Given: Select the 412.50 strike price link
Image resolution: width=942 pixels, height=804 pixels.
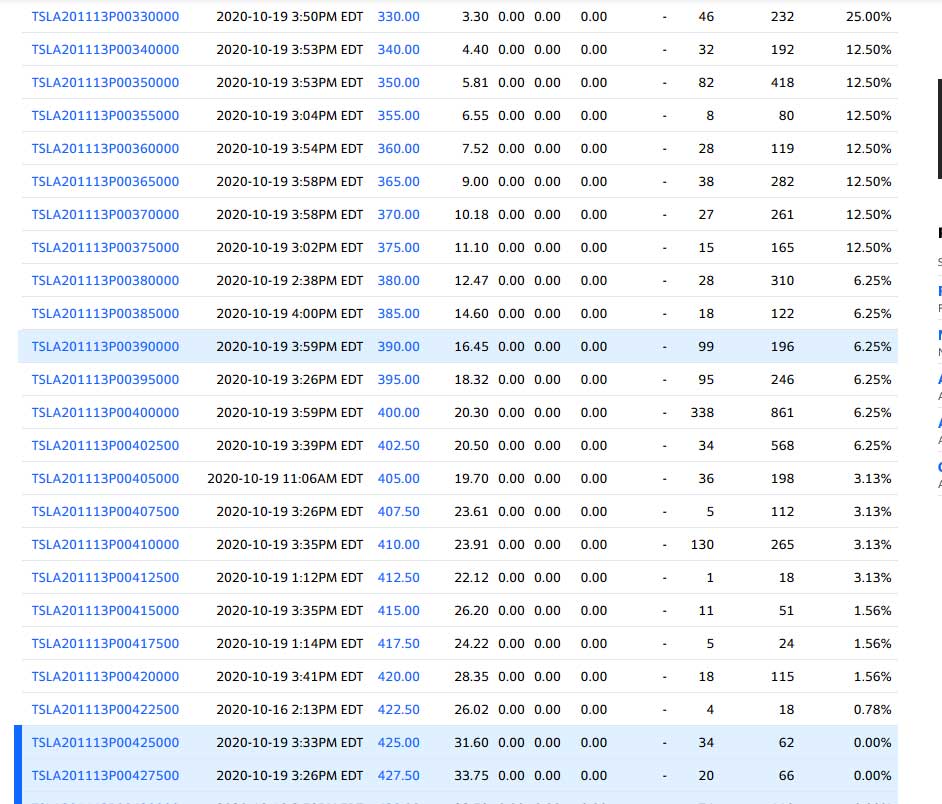Looking at the screenshot, I should tap(398, 579).
